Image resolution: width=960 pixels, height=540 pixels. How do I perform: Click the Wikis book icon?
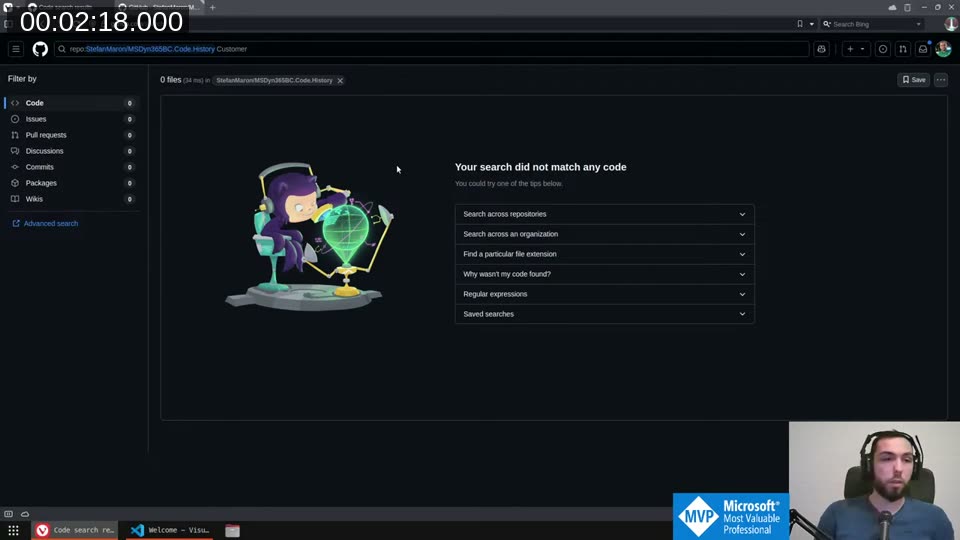coord(15,198)
